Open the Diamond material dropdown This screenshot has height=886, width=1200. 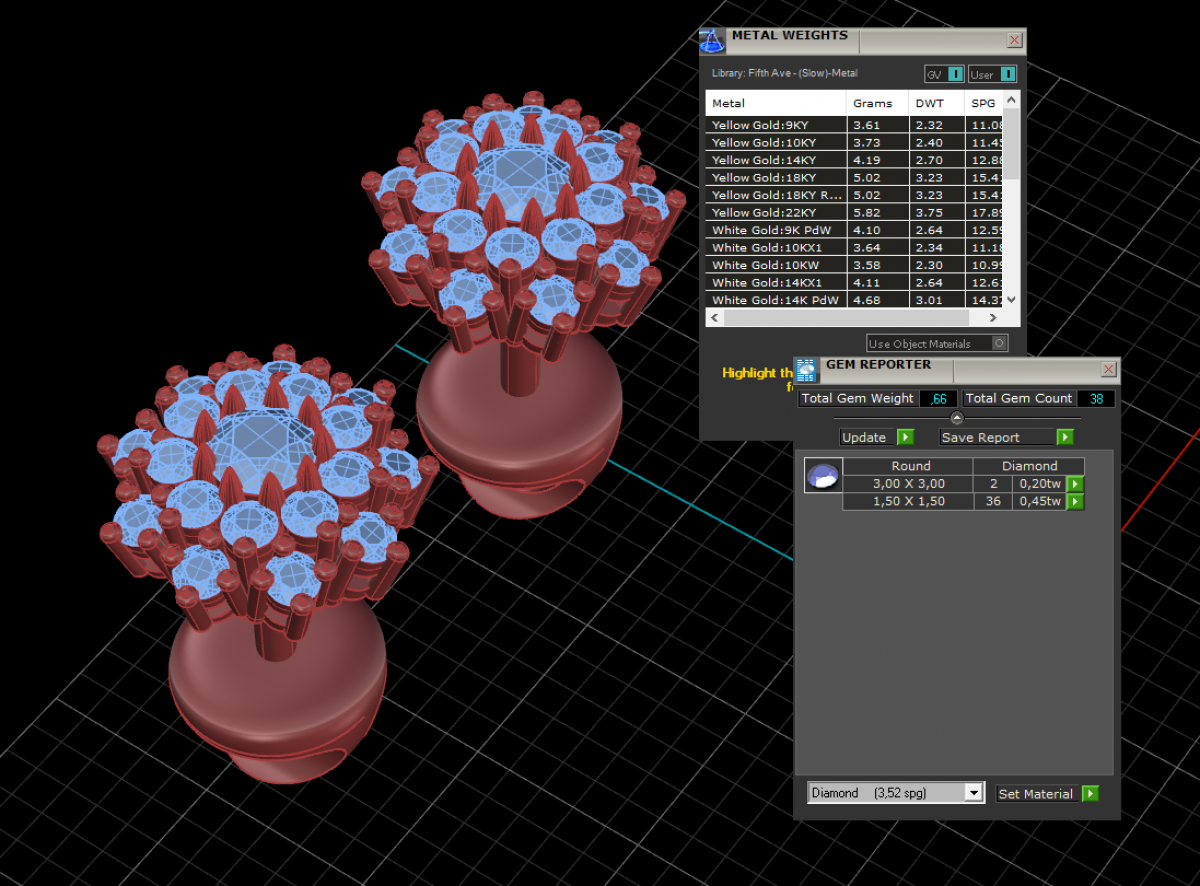coord(973,793)
